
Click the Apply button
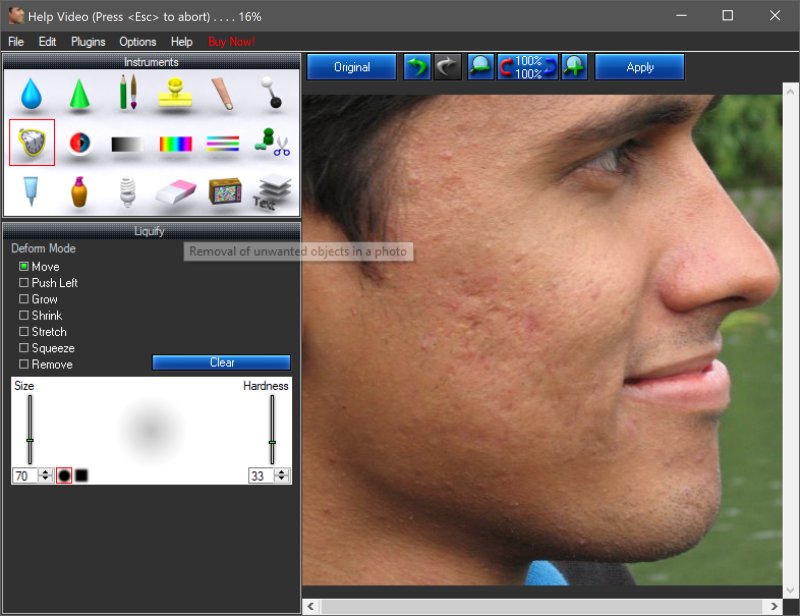[x=640, y=67]
